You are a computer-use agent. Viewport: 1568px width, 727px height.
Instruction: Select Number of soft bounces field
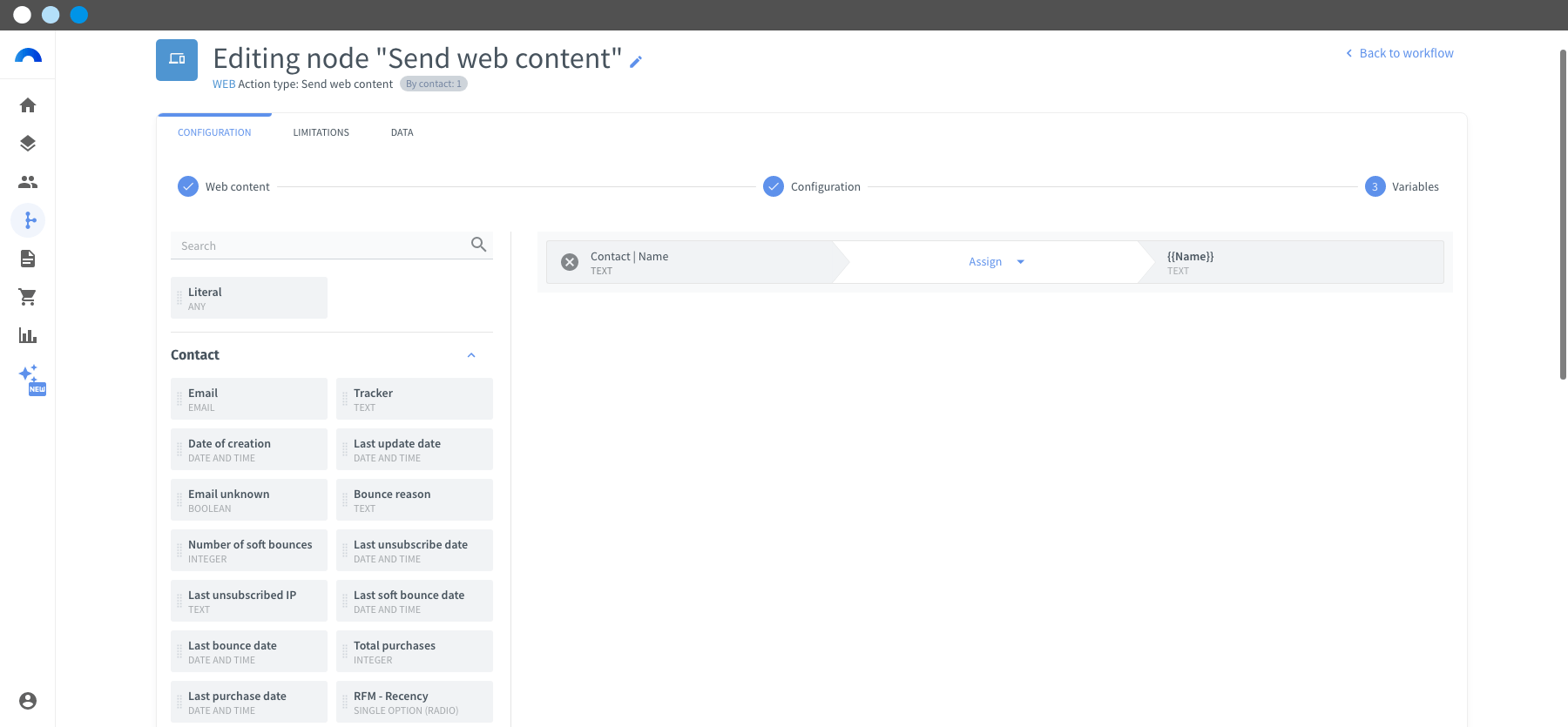[x=249, y=550]
